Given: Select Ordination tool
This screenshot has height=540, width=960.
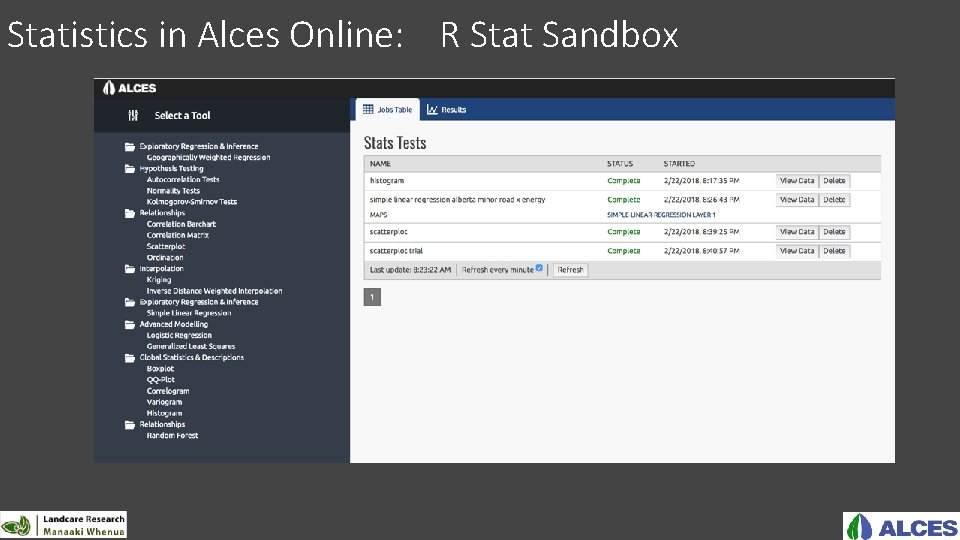Looking at the screenshot, I should 165,258.
